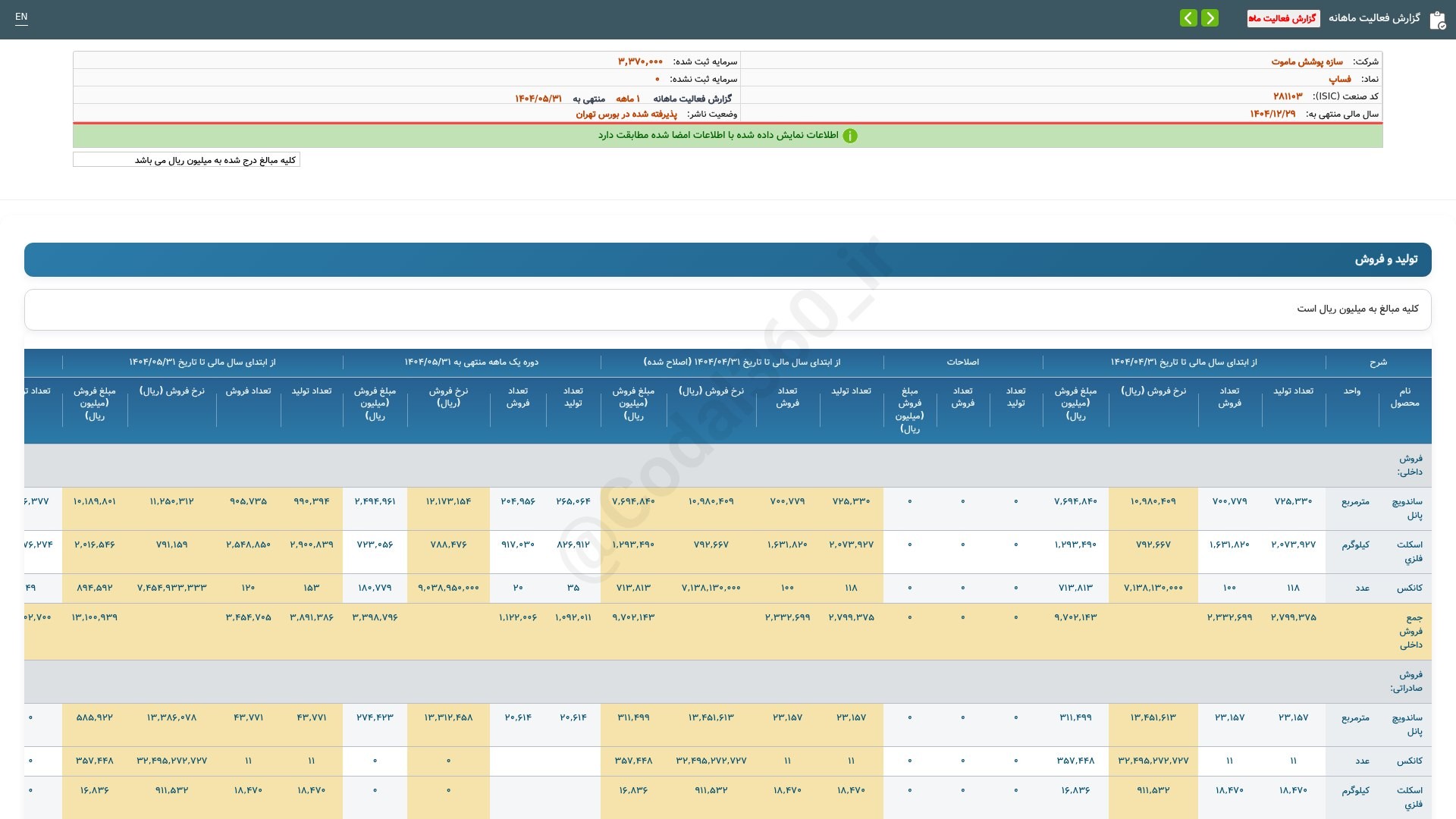
Task: Click the registered capital value ۳,۳۷۰,۰۰۰
Action: [x=640, y=61]
